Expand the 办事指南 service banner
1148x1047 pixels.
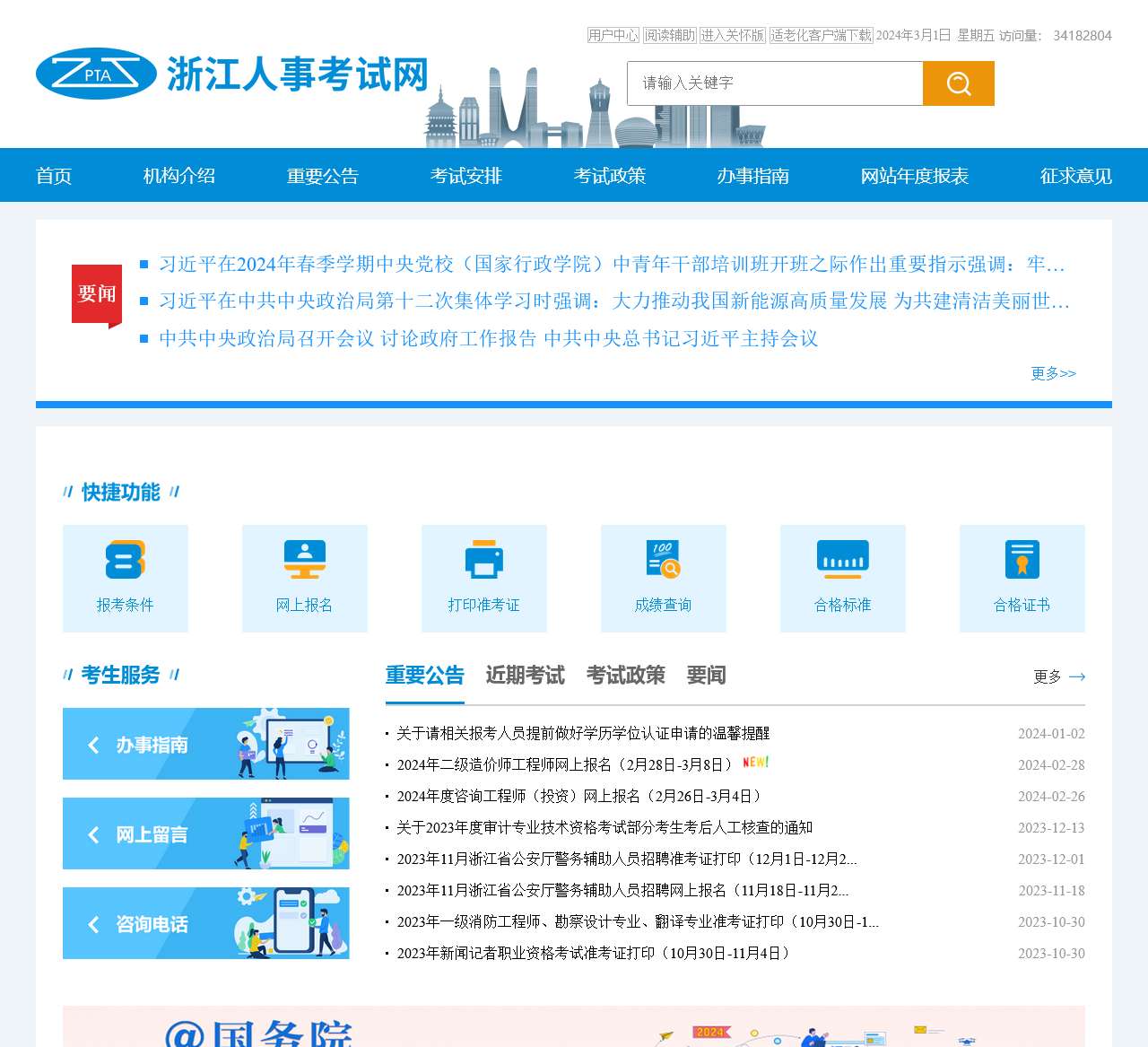(205, 744)
